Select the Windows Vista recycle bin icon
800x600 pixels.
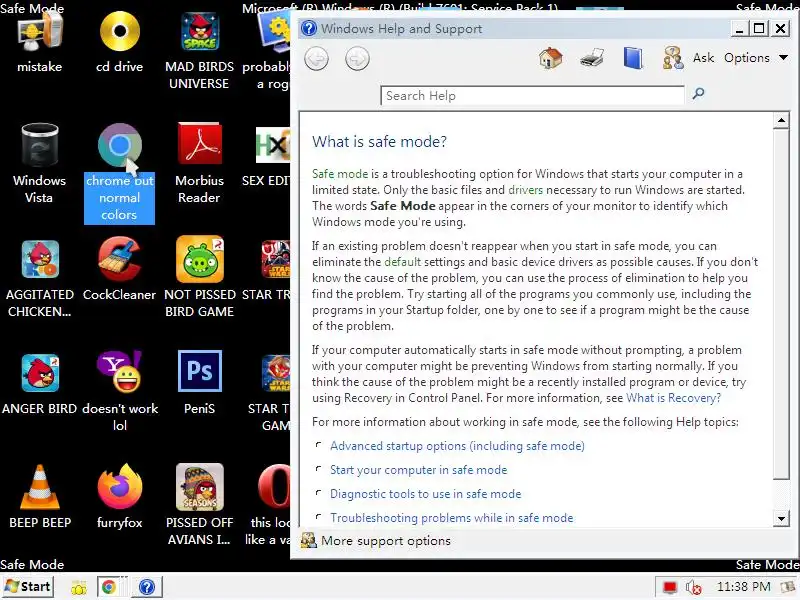[x=39, y=146]
